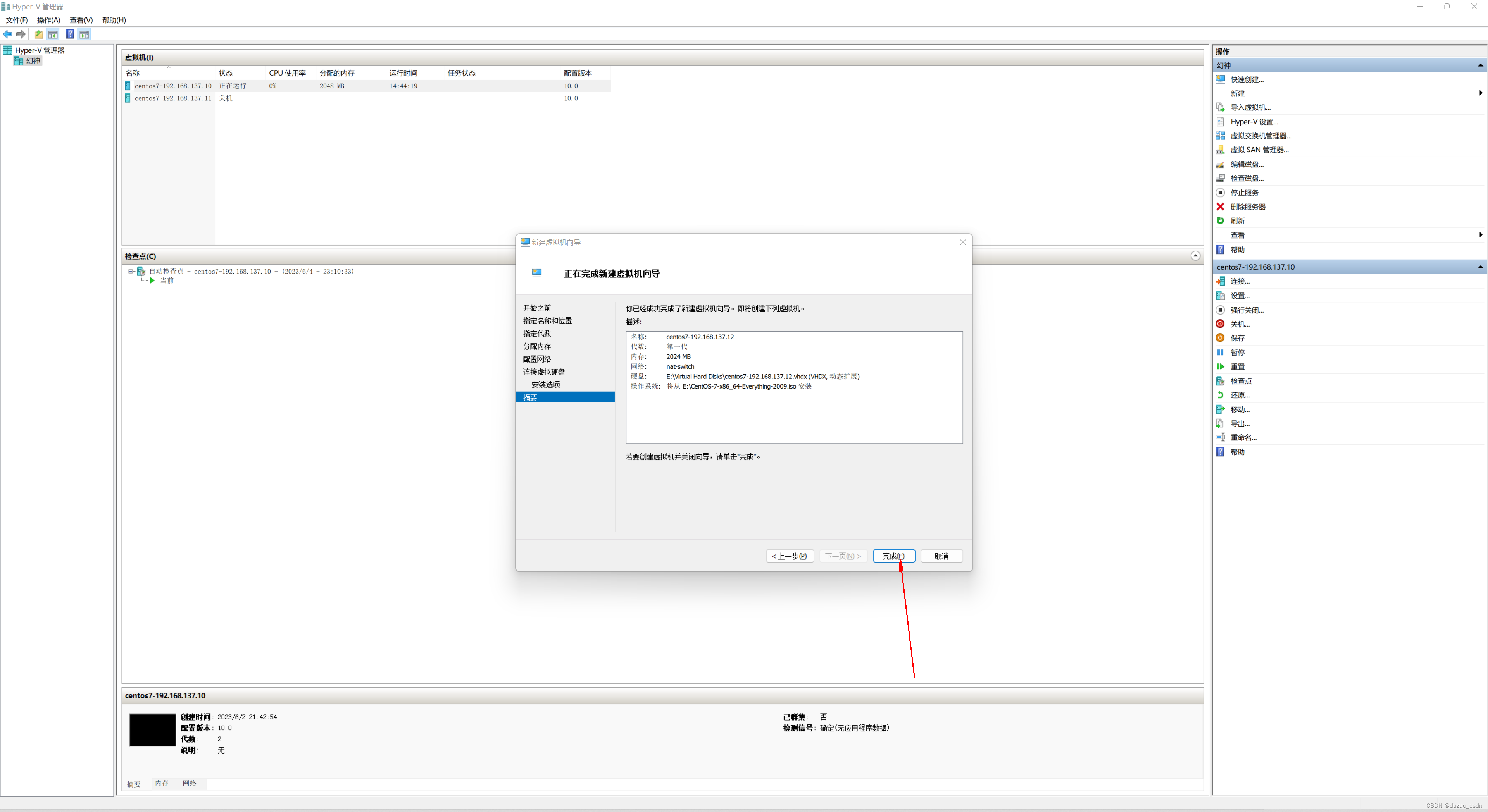The height and width of the screenshot is (812, 1488).
Task: Sort by the 状态 column header
Action: [x=240, y=73]
